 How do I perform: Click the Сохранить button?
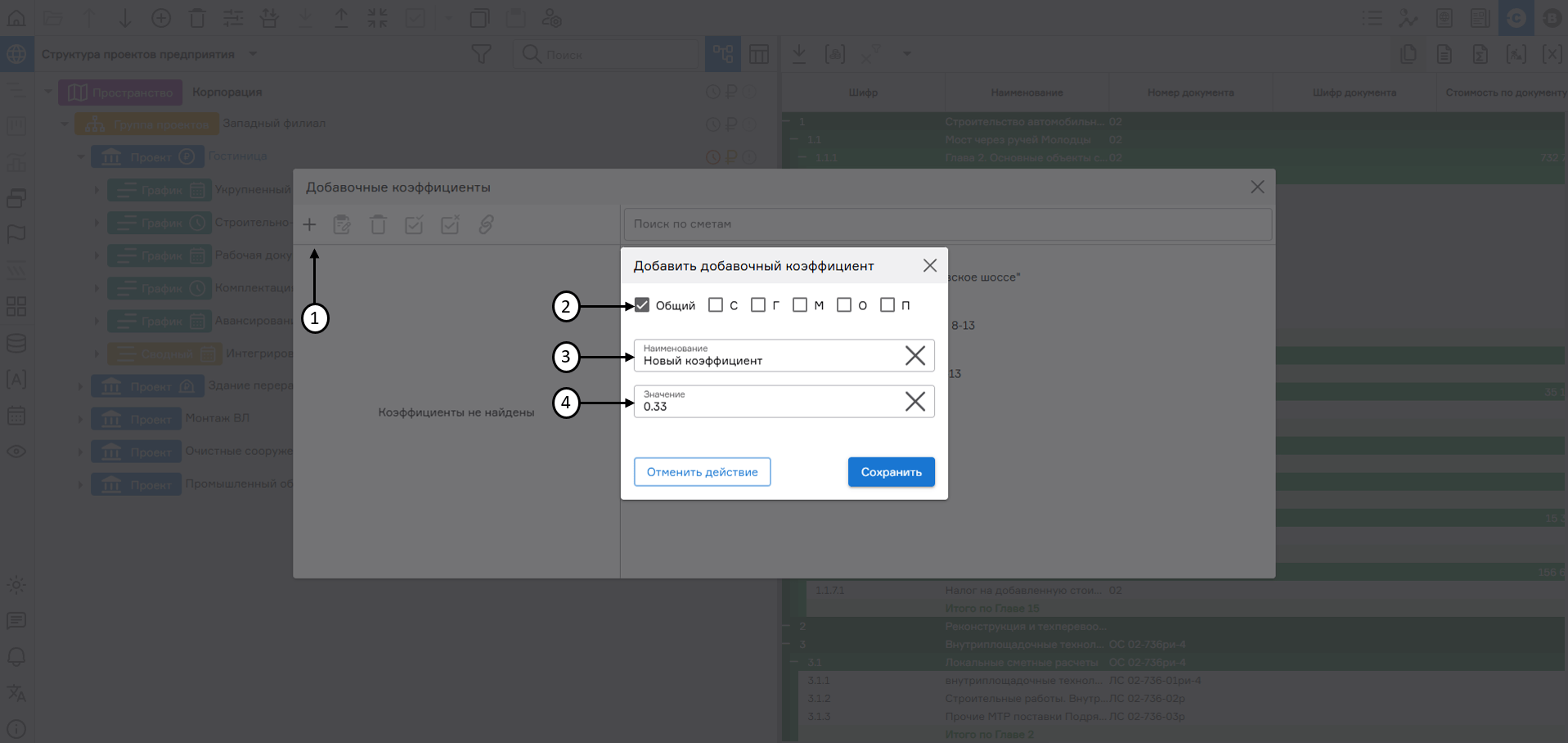[x=891, y=471]
